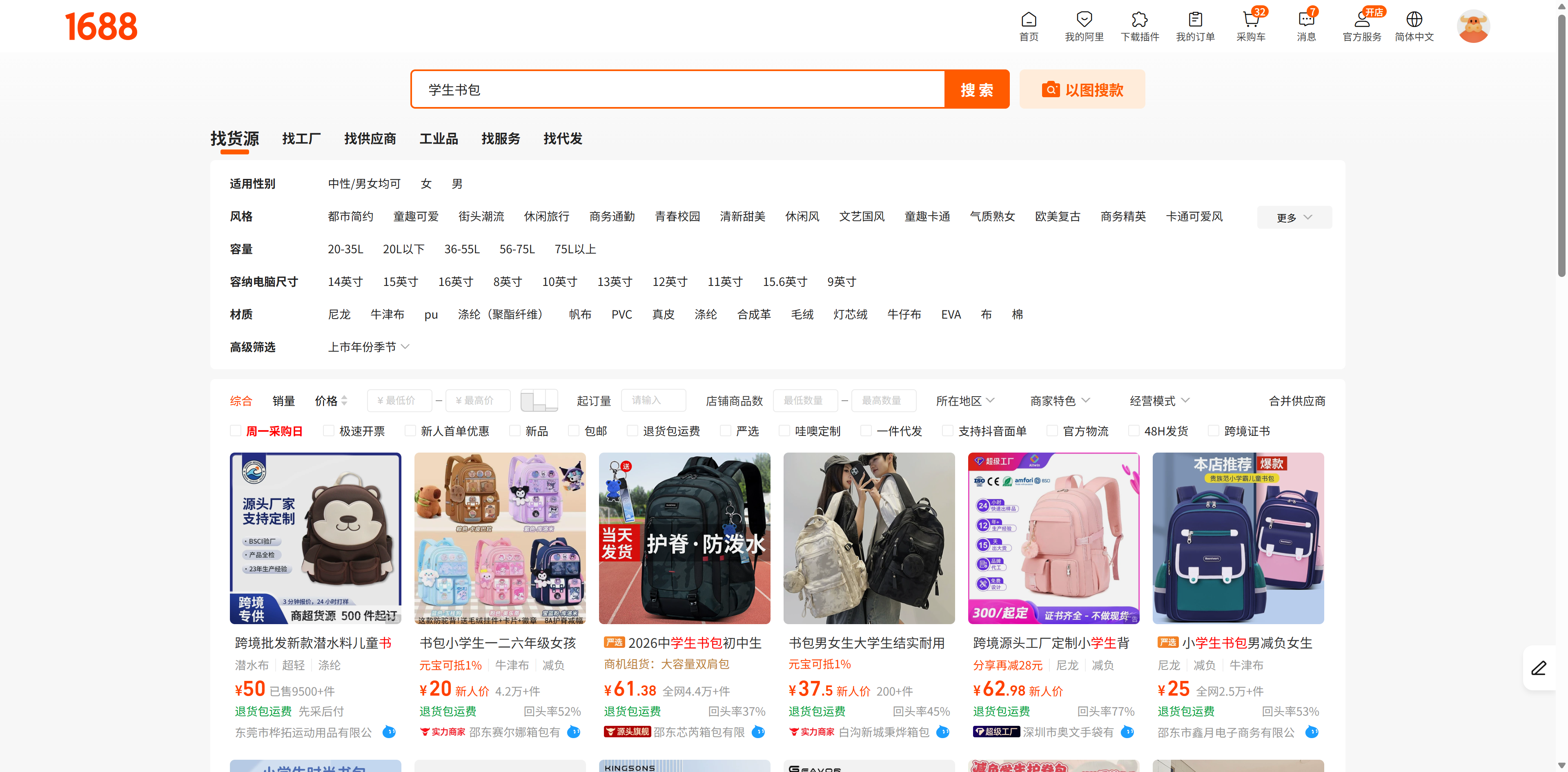Click the camera icon in 以图搜款
This screenshot has height=772, width=1568.
[x=1051, y=89]
